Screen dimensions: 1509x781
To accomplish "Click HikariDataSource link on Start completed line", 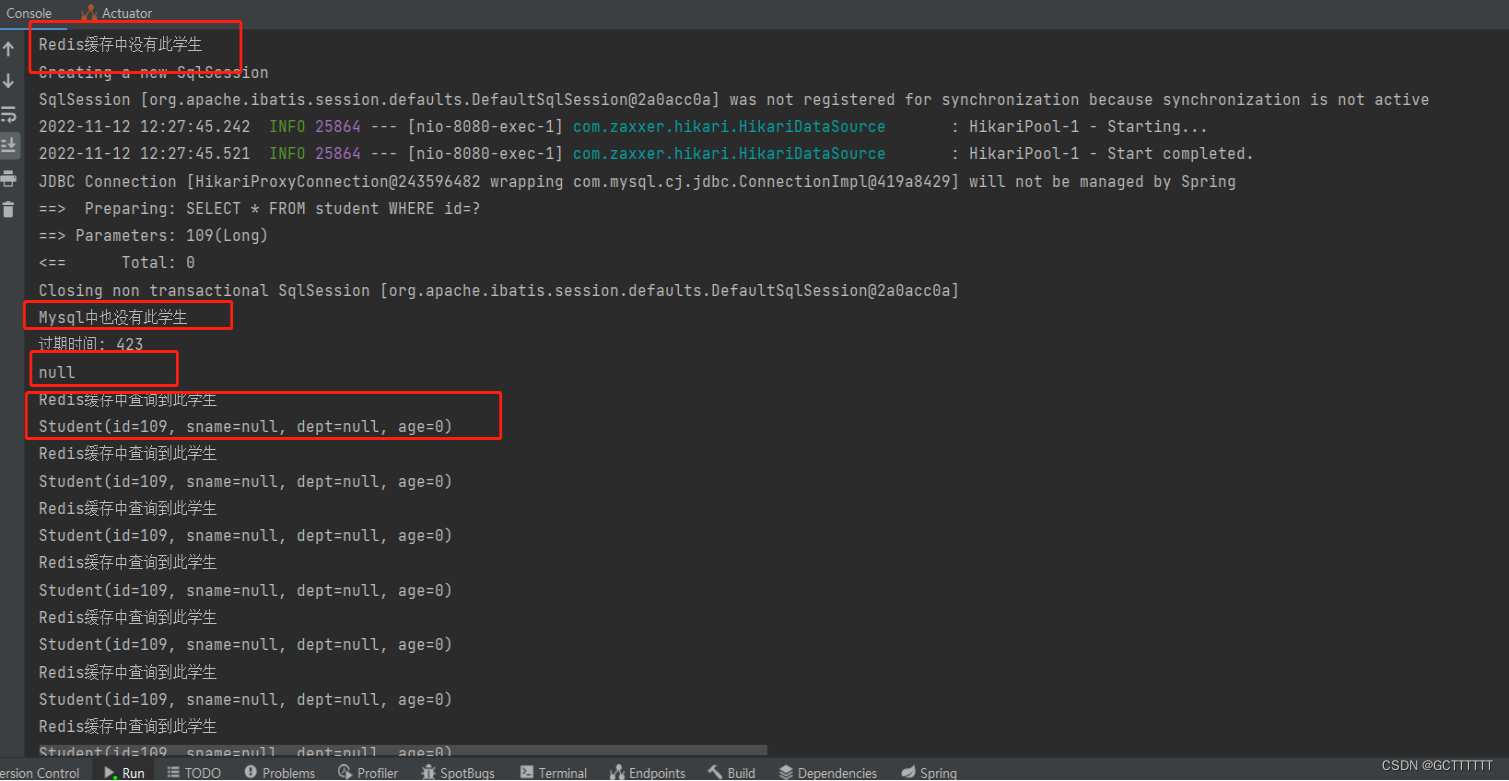I will (x=729, y=154).
